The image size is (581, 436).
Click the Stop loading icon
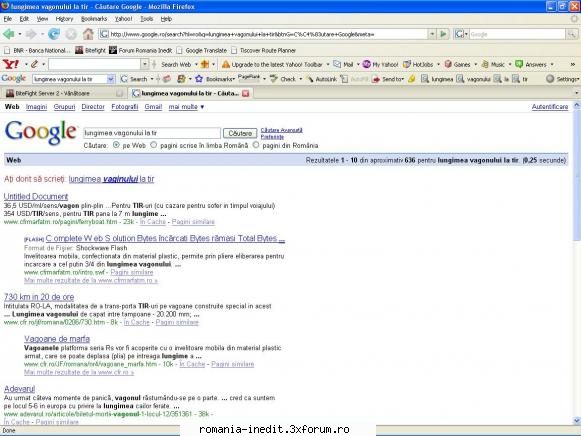click(71, 34)
